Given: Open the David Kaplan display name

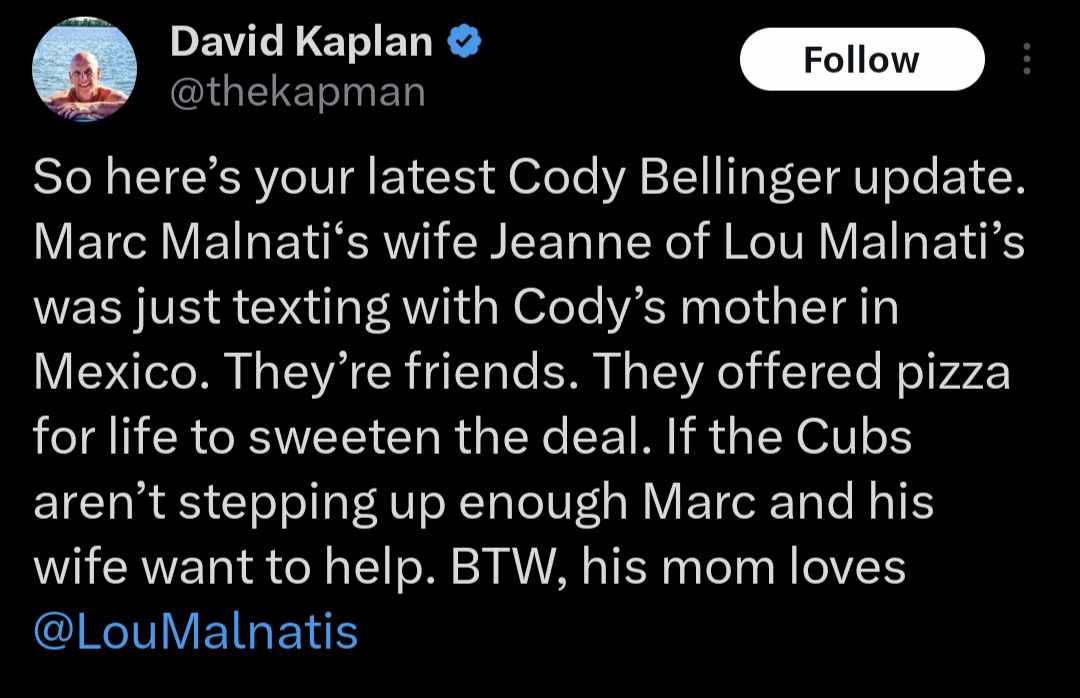Looking at the screenshot, I should point(302,41).
